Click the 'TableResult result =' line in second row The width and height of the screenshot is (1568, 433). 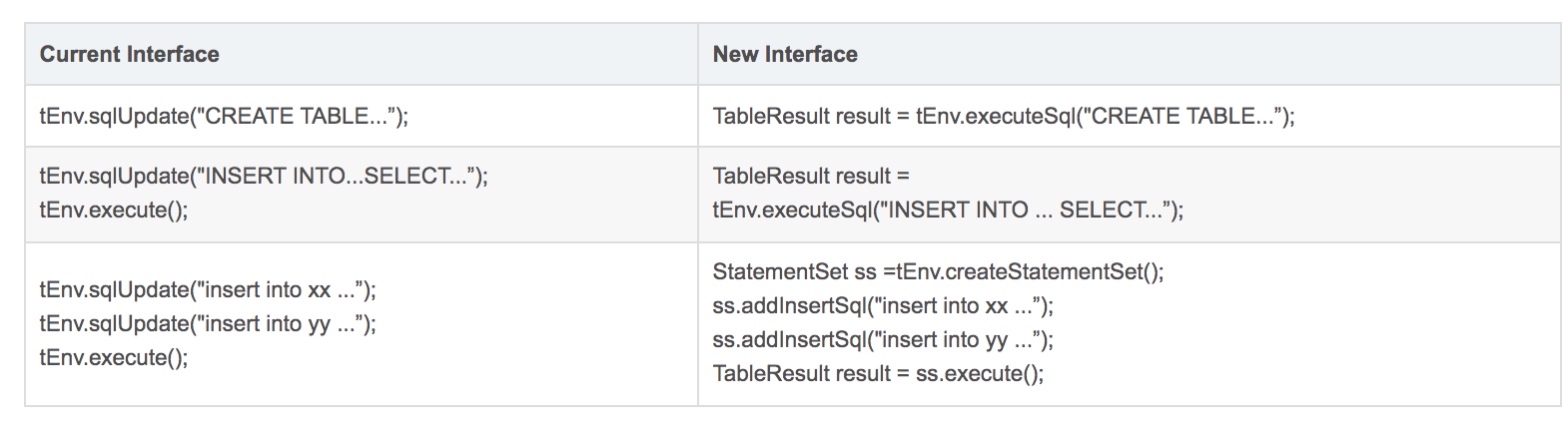point(811,177)
